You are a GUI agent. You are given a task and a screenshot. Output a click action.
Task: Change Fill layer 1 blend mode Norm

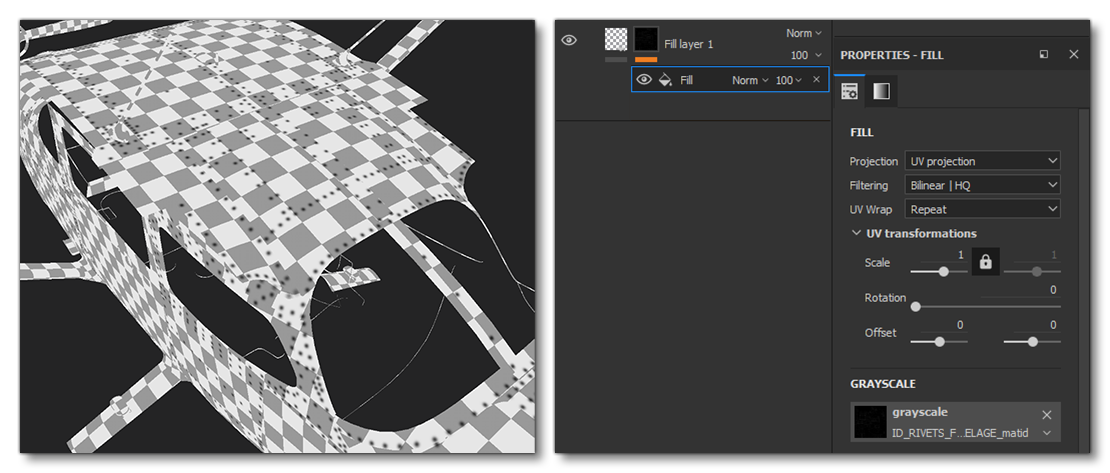[x=804, y=34]
